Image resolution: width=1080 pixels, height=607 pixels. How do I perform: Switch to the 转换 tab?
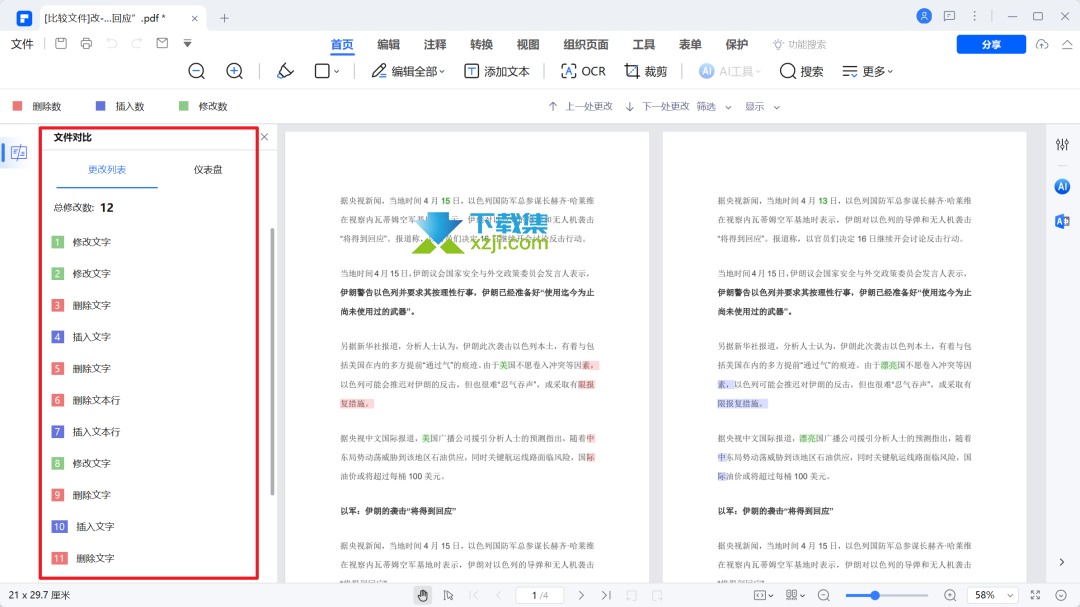point(481,45)
